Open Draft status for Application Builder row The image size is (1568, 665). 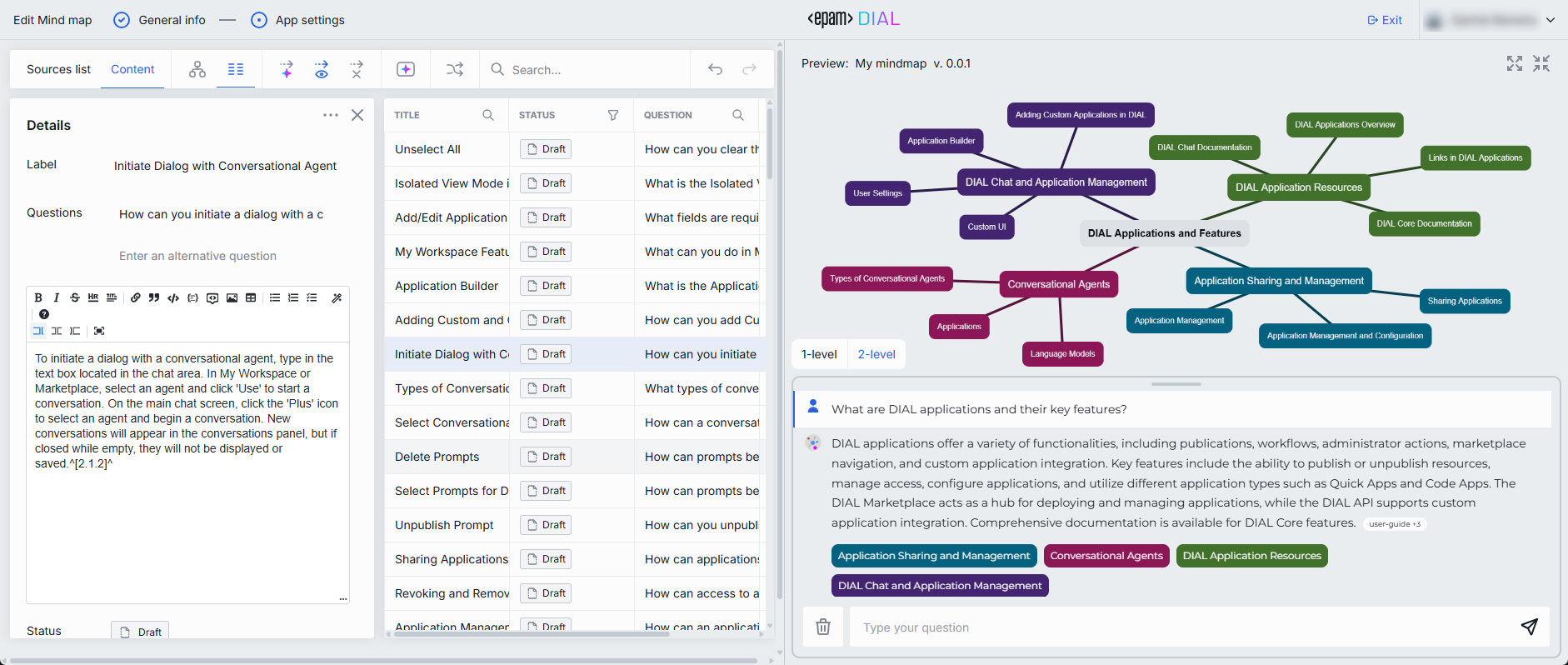(546, 286)
